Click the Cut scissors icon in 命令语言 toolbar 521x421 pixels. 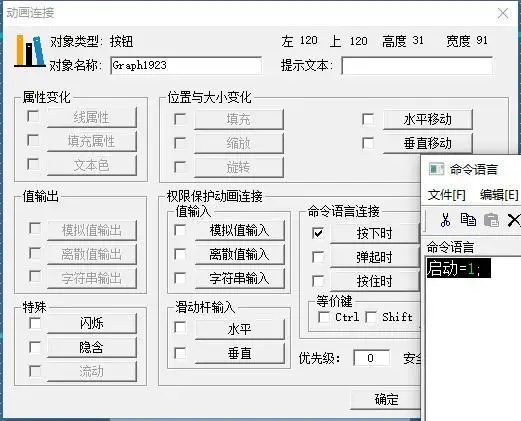445,220
